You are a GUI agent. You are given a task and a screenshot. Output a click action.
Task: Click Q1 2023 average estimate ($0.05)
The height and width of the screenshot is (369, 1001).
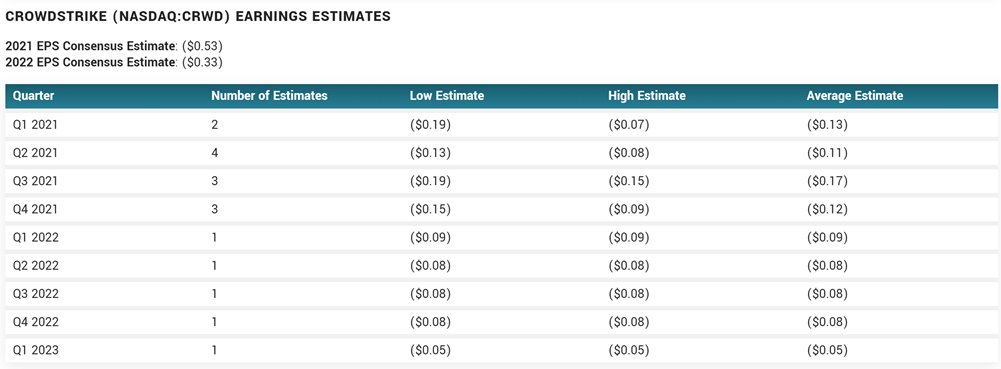point(827,350)
